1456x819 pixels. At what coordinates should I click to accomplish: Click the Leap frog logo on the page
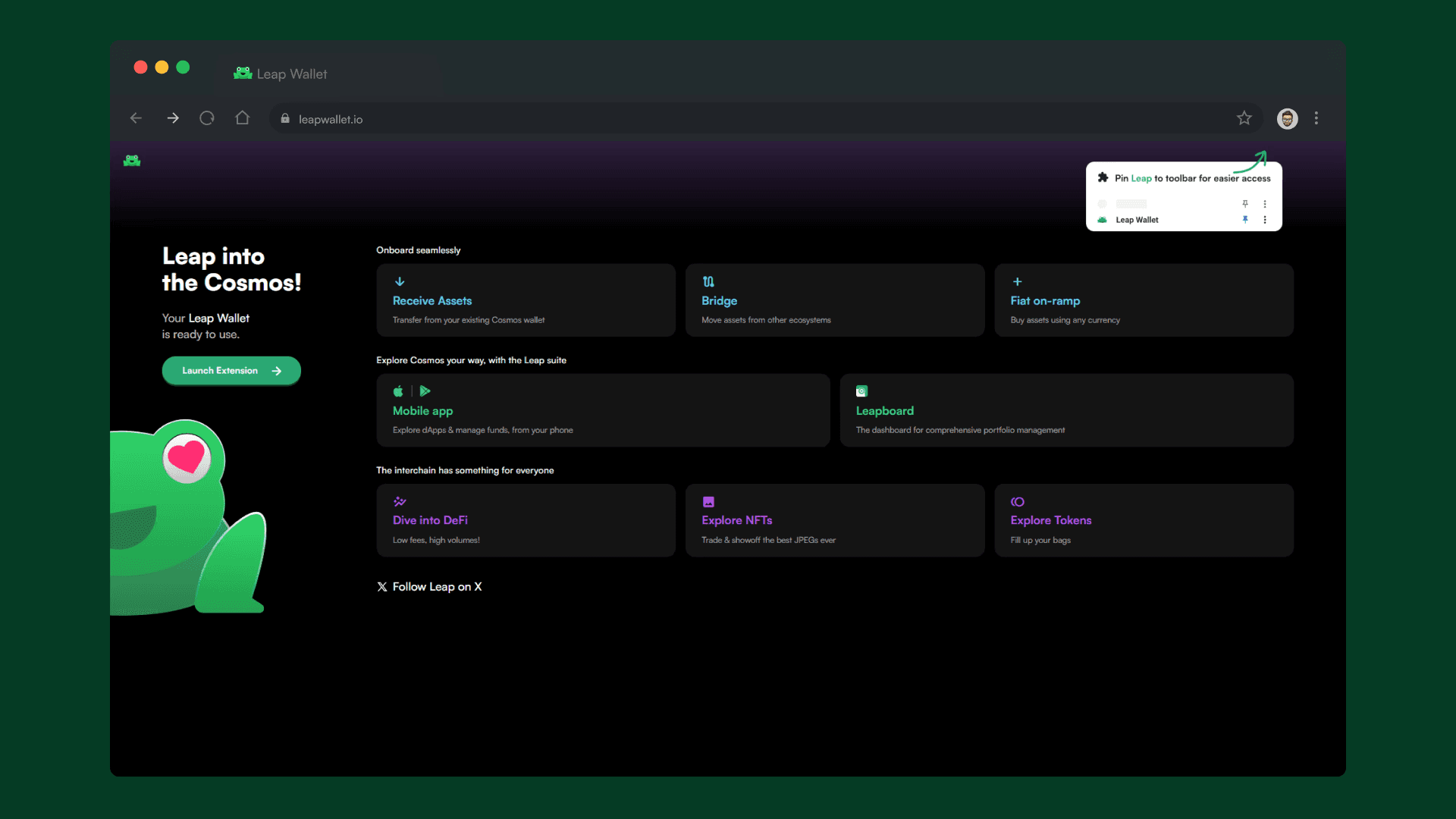132,160
